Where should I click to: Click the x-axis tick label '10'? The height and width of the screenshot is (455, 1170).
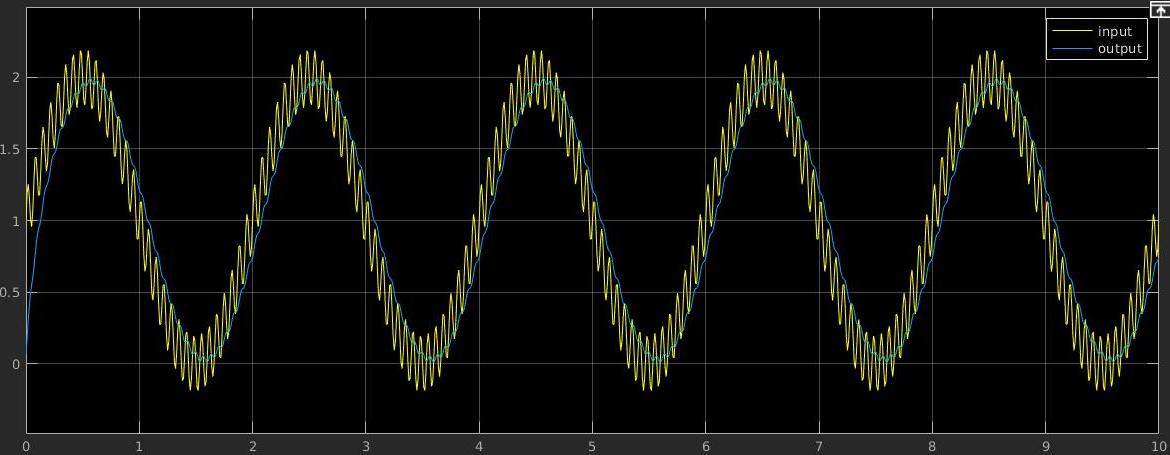pos(1159,447)
